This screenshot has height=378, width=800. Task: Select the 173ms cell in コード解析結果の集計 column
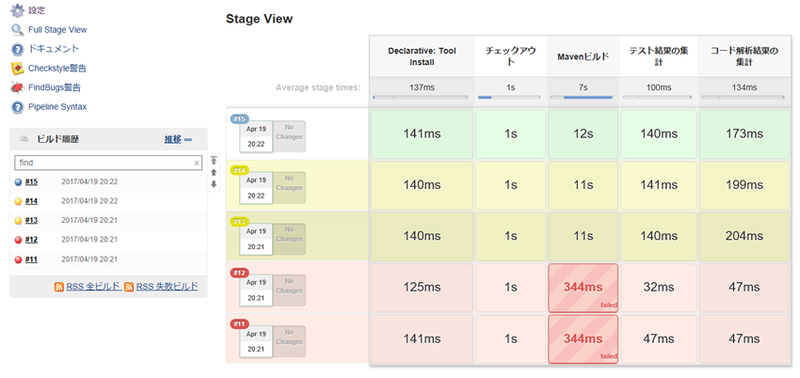point(744,134)
